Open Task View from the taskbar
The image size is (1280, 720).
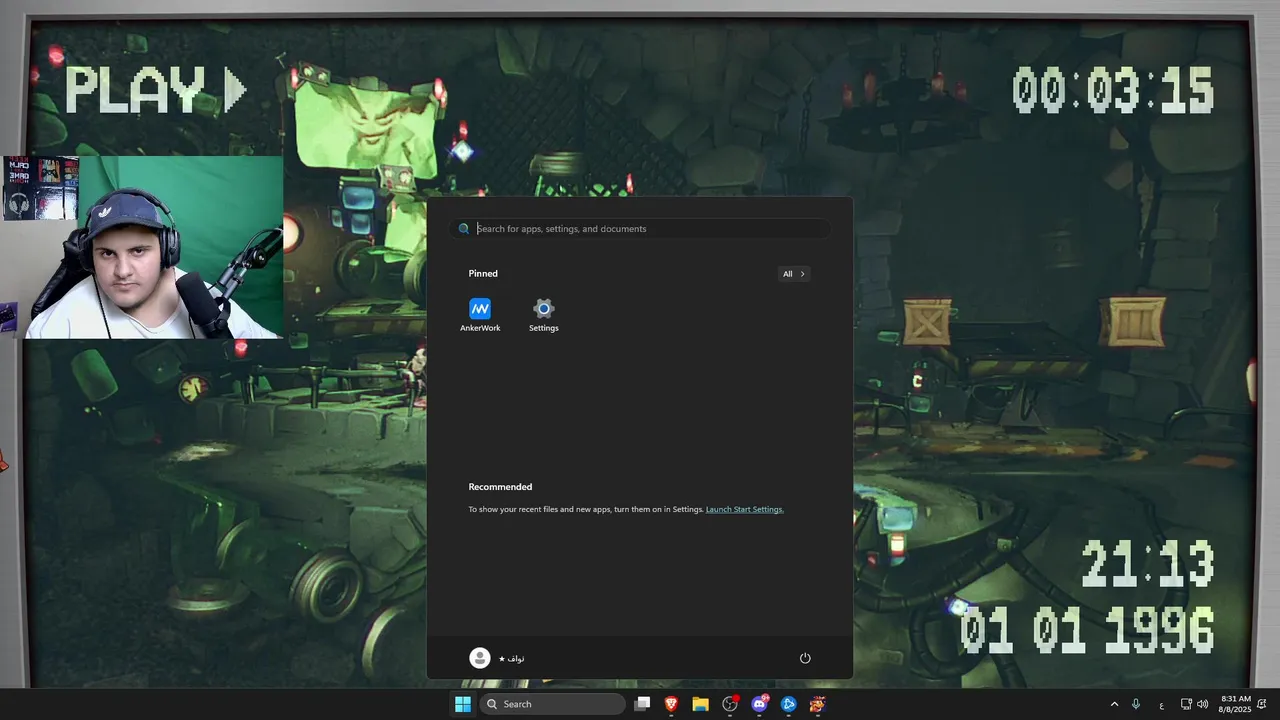click(642, 704)
